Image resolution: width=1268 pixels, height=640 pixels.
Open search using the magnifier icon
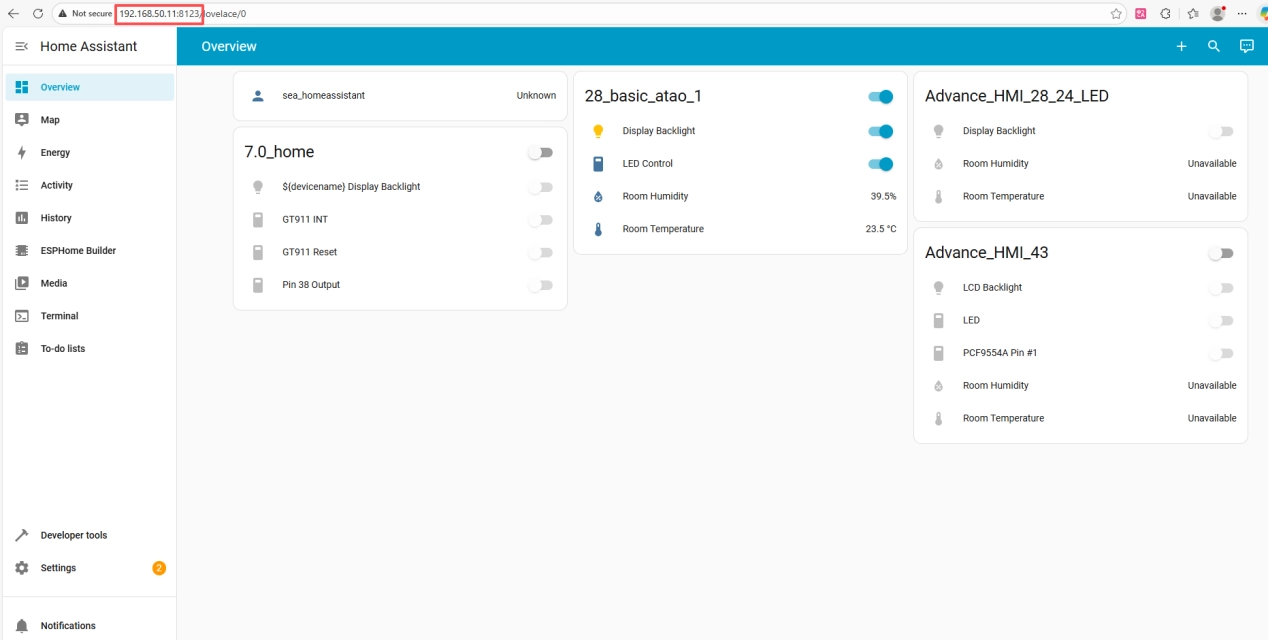pyautogui.click(x=1214, y=46)
